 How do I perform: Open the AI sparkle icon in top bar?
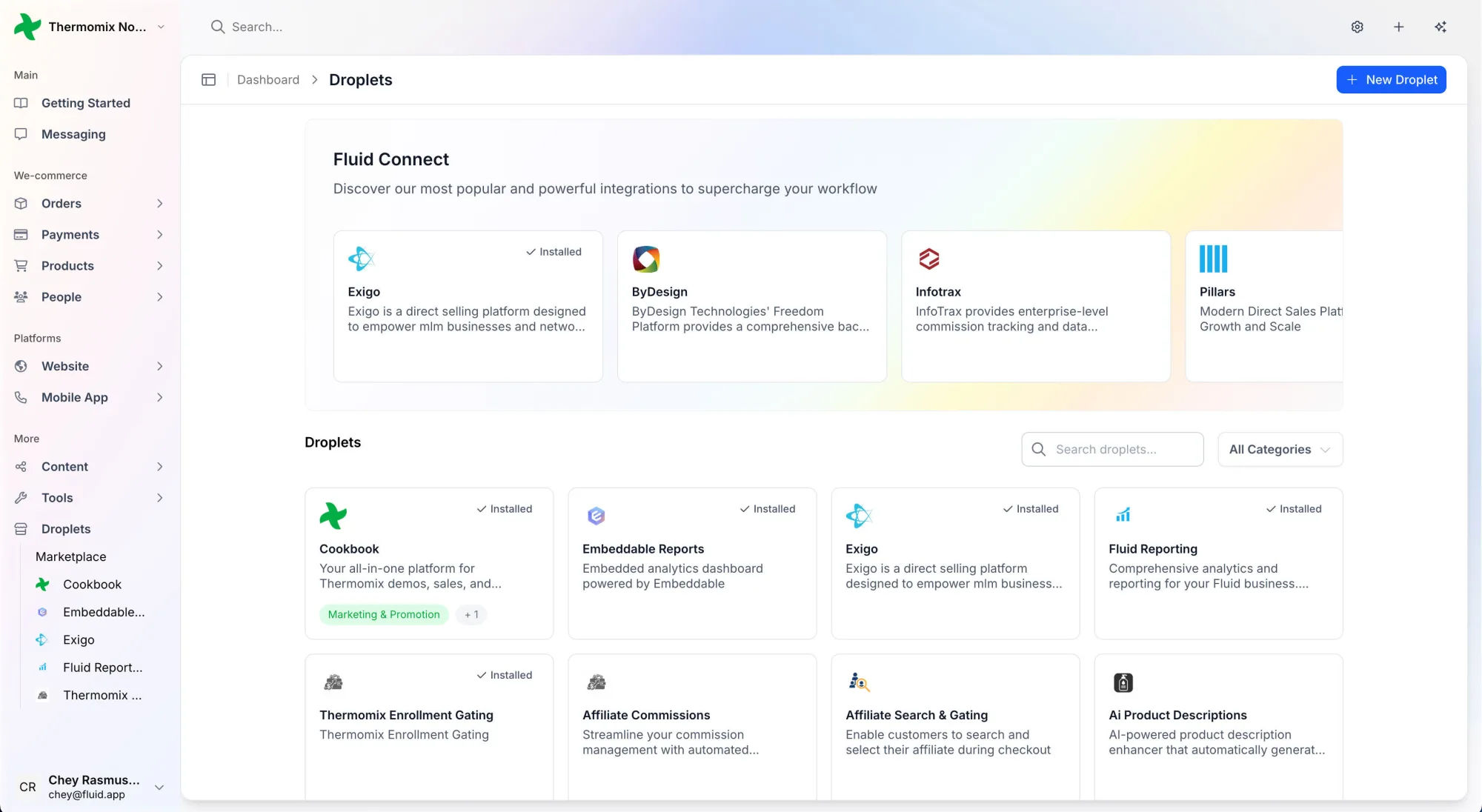pos(1440,27)
